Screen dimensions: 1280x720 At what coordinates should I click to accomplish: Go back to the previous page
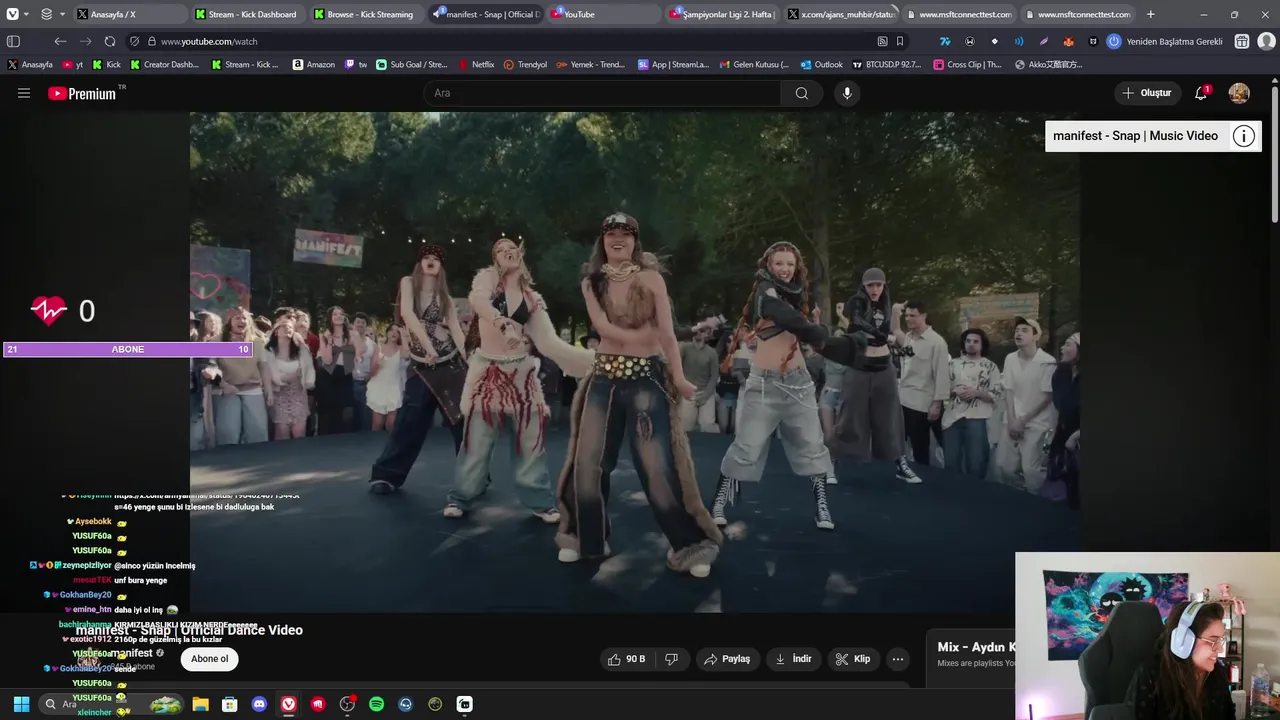pos(60,41)
